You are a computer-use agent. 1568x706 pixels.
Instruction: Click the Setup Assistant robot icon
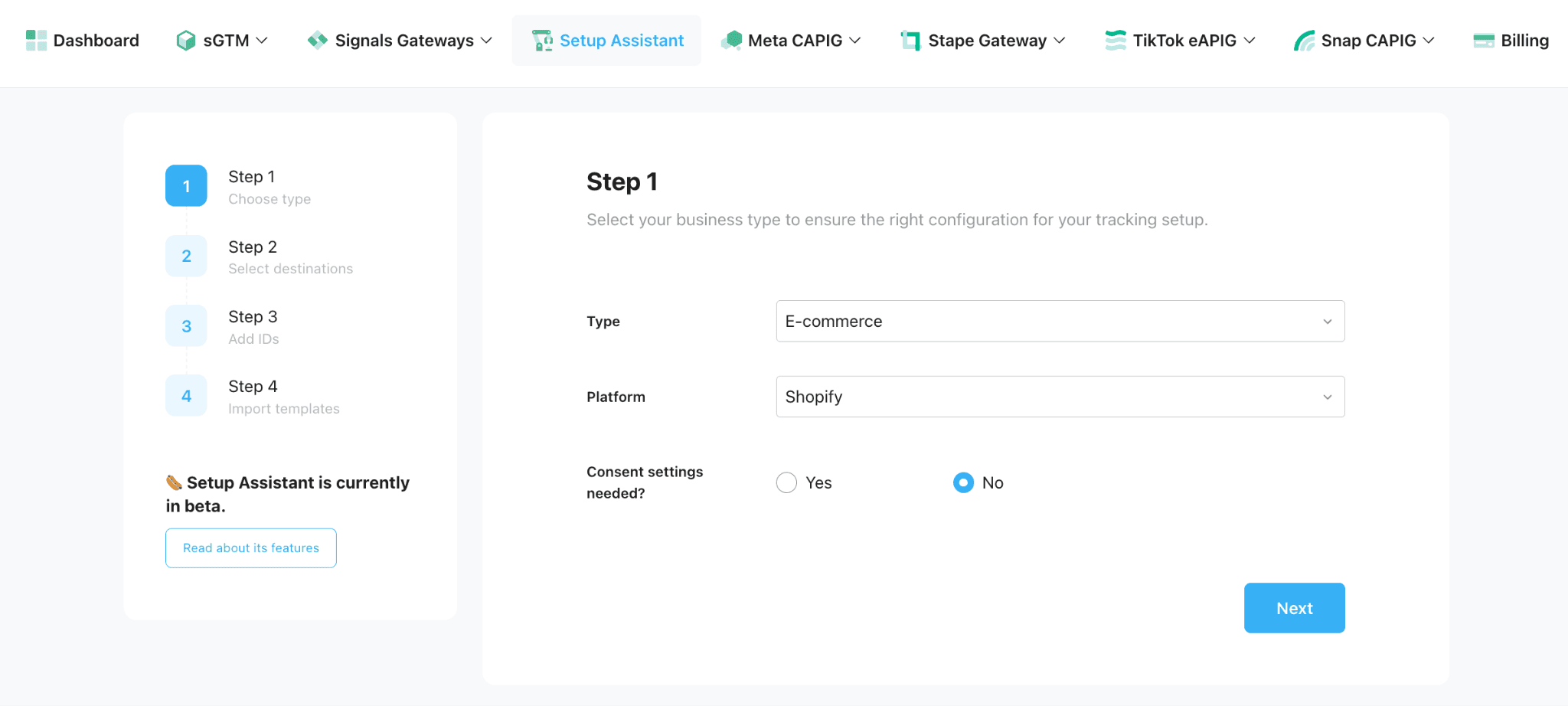tap(542, 41)
